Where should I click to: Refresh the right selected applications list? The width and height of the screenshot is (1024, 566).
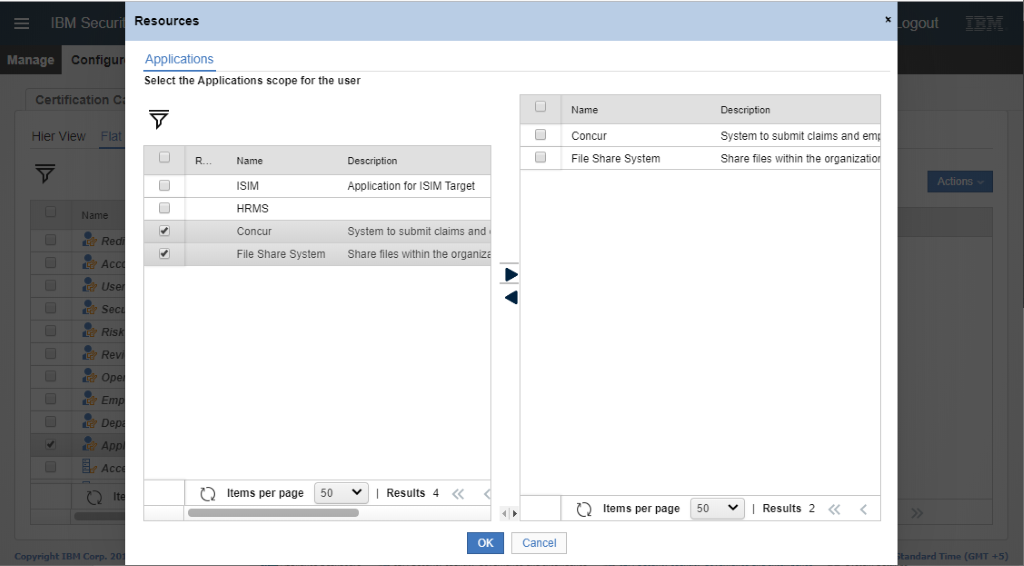click(x=584, y=509)
